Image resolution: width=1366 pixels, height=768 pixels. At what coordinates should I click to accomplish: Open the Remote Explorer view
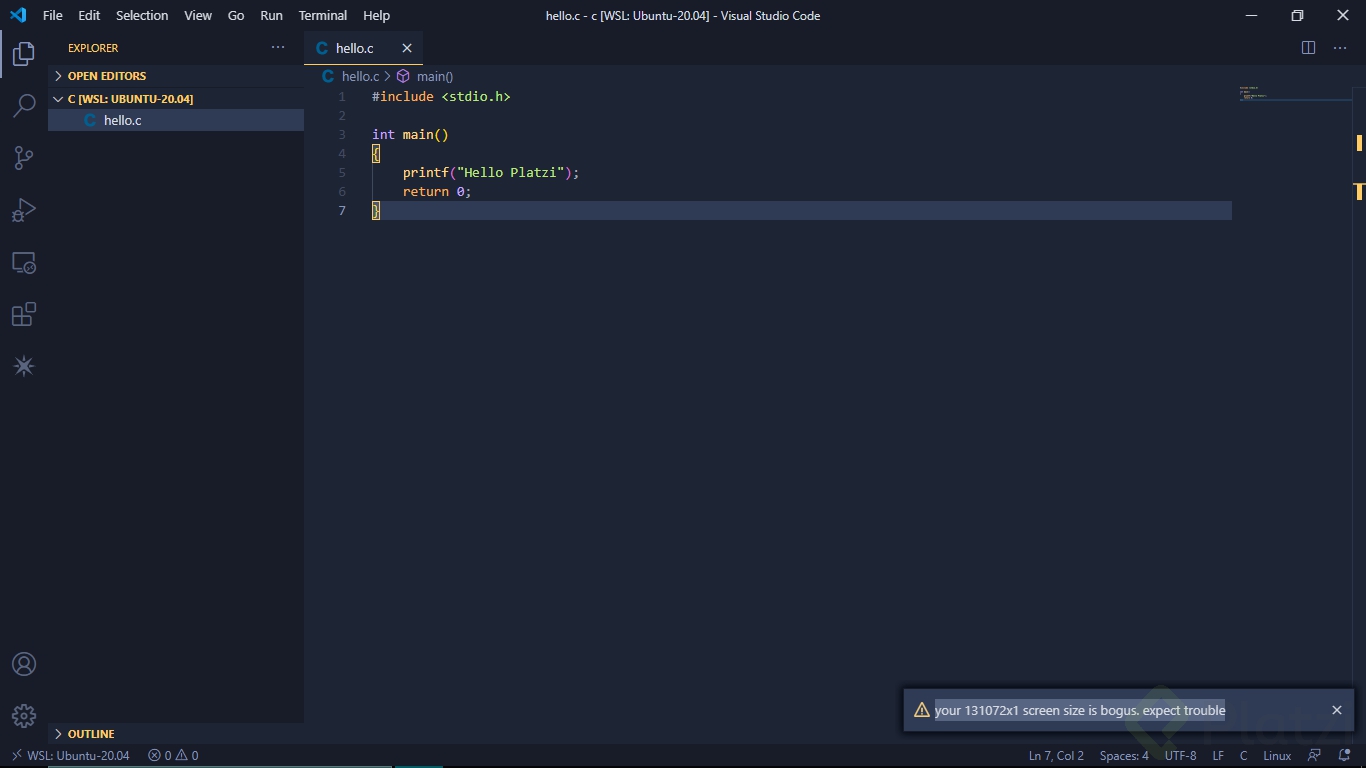coord(24,263)
